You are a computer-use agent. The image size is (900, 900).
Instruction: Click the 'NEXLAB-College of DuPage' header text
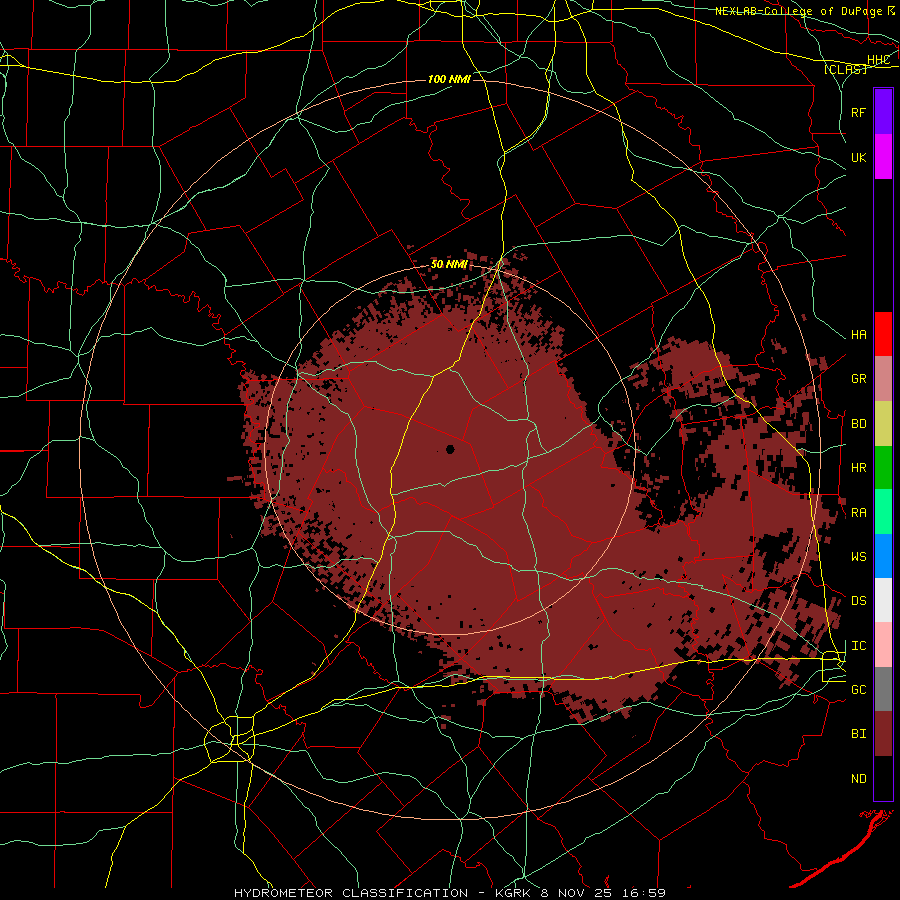click(x=798, y=11)
